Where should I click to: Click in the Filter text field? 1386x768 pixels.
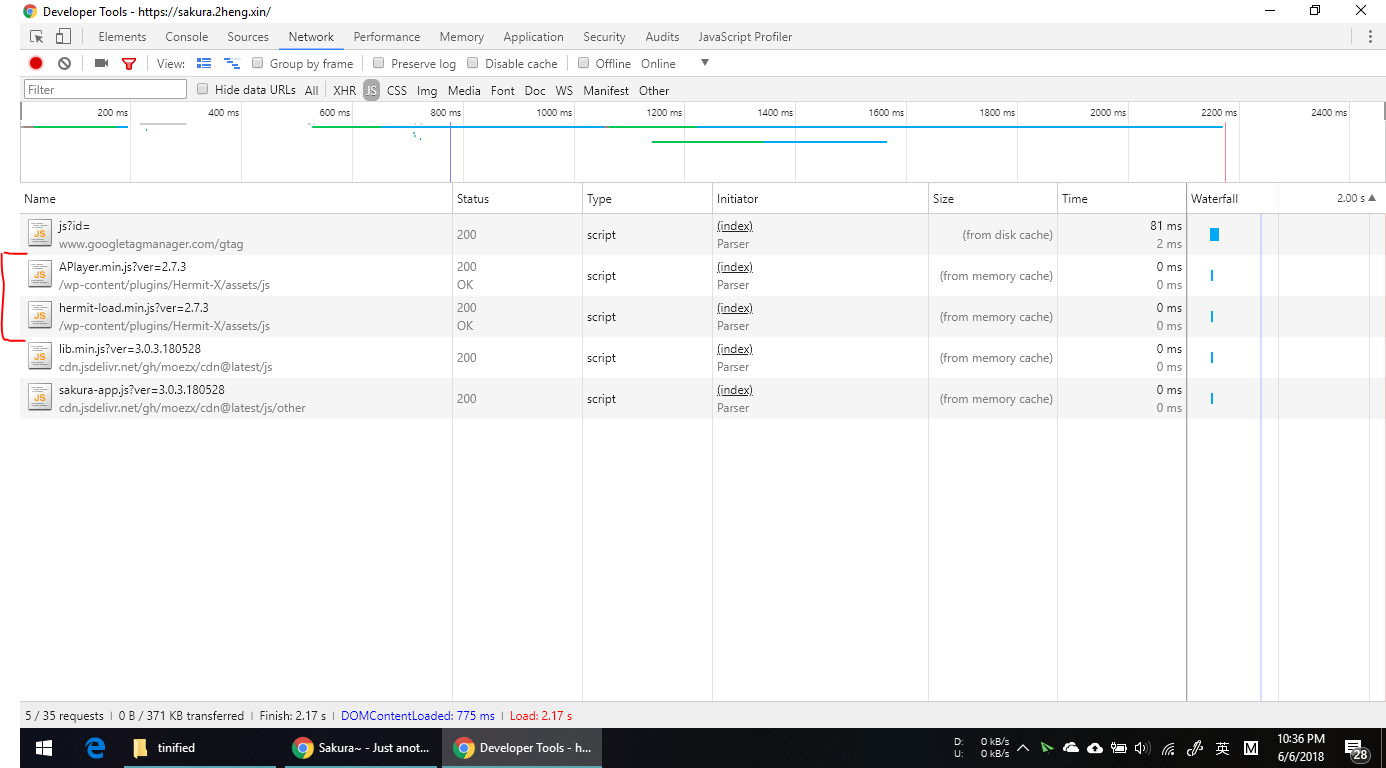[x=105, y=89]
